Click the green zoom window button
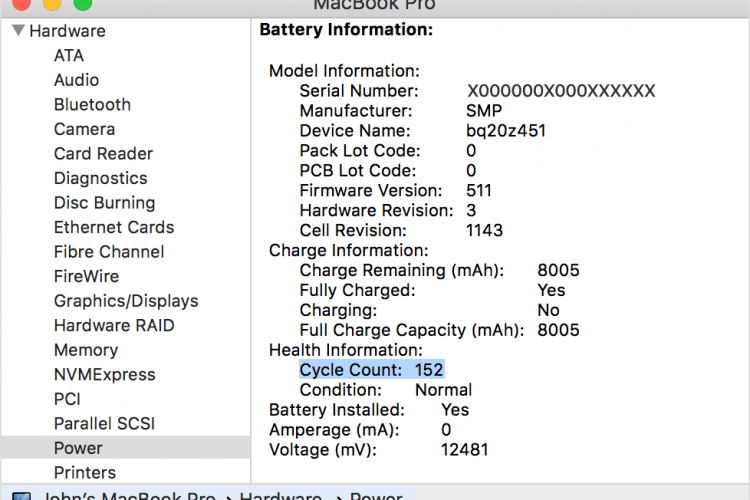 (x=83, y=4)
